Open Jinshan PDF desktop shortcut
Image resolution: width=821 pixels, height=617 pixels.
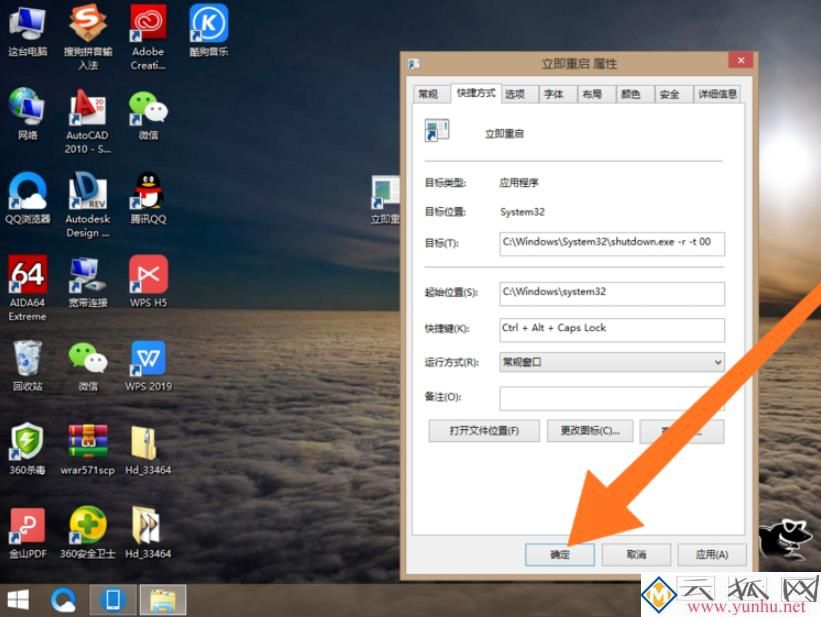(27, 525)
